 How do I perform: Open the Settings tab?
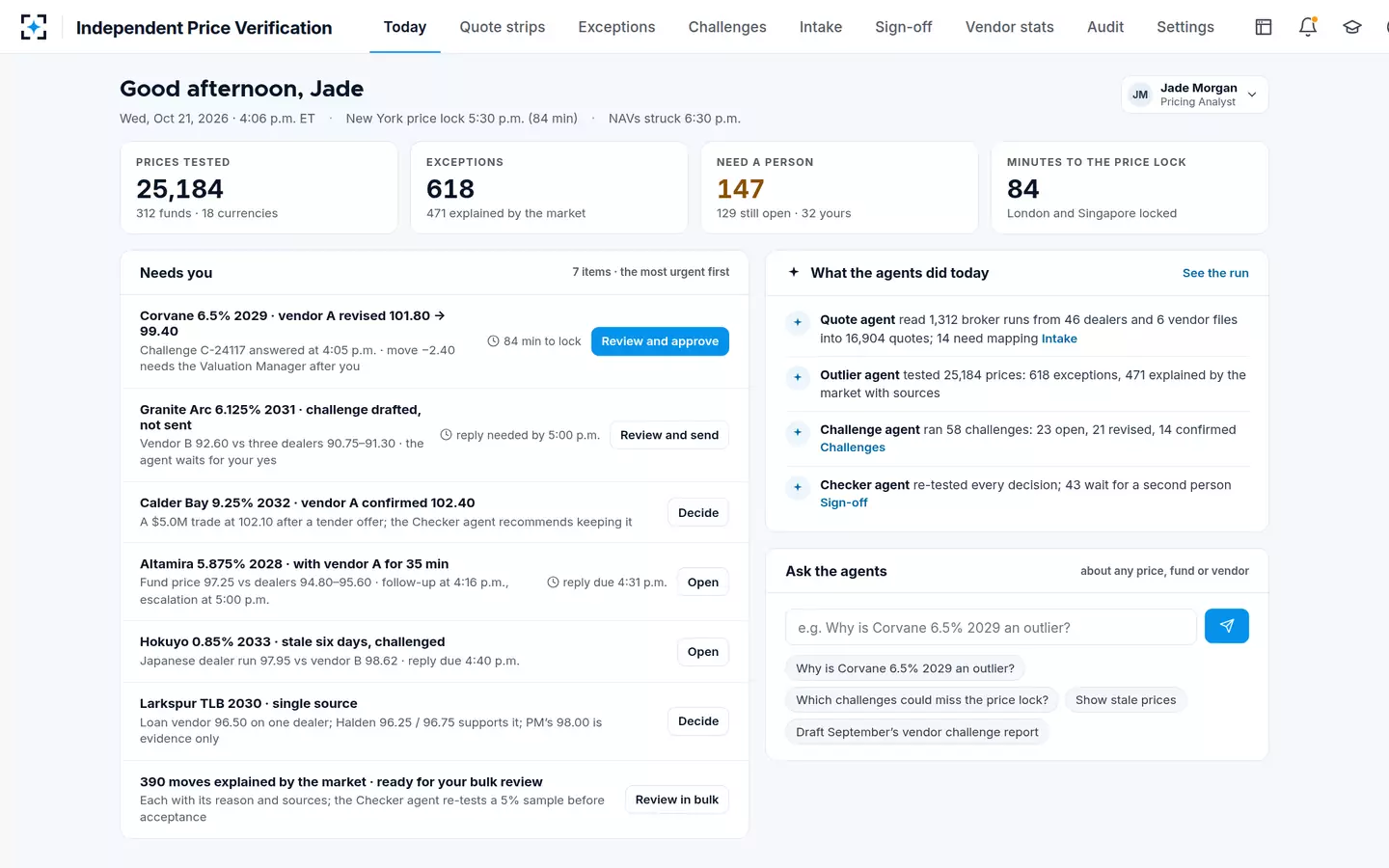1185,27
